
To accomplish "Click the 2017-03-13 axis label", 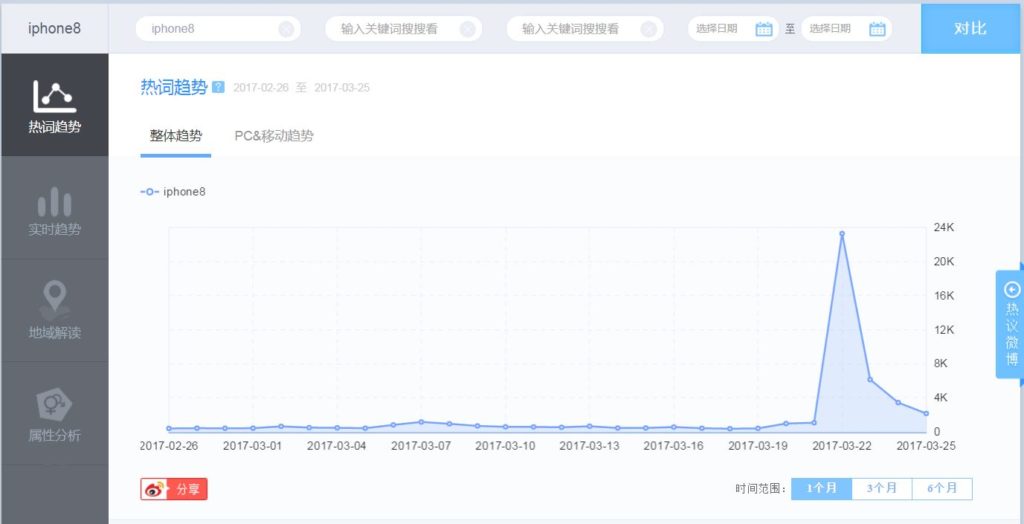I will [589, 446].
